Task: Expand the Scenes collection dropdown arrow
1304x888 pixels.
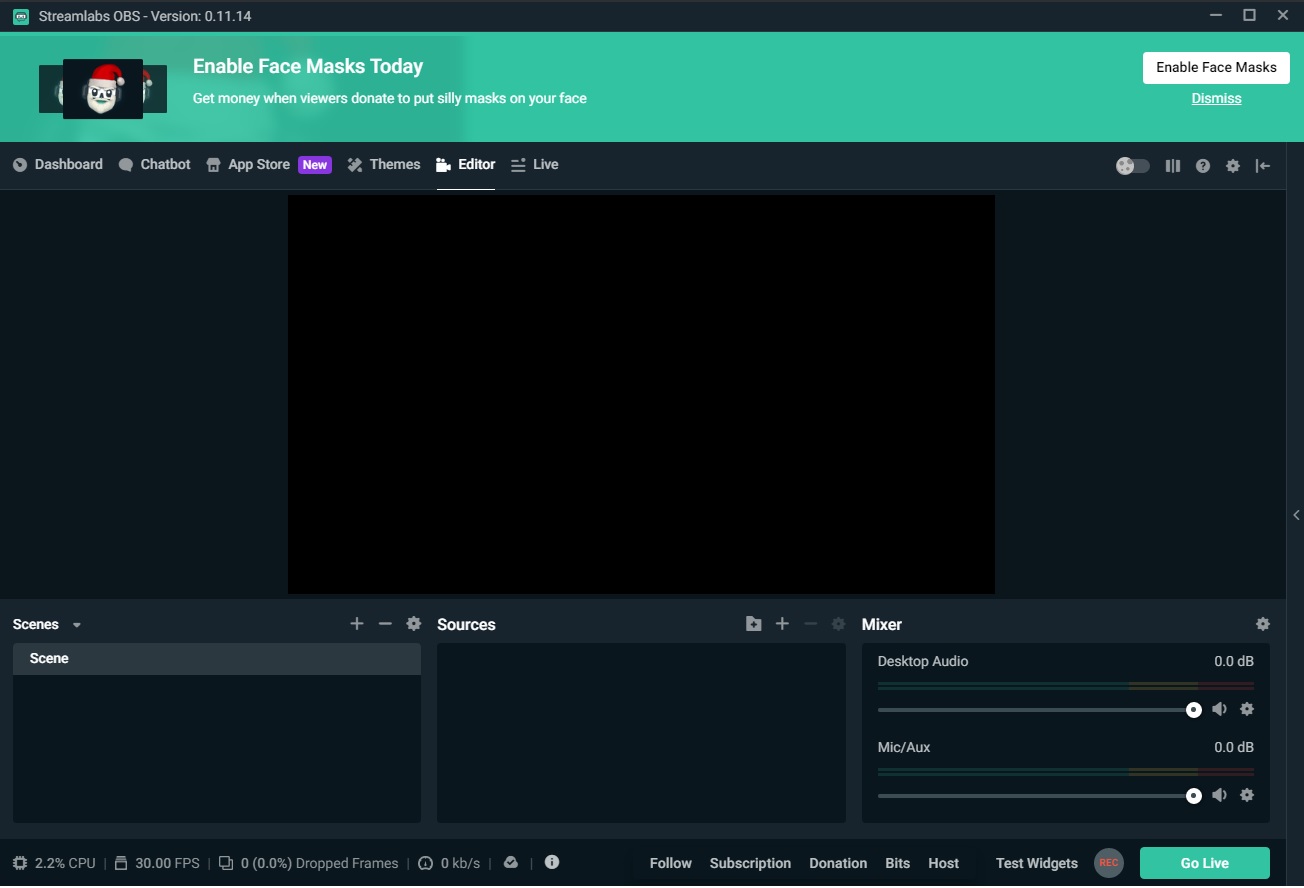Action: click(x=77, y=625)
